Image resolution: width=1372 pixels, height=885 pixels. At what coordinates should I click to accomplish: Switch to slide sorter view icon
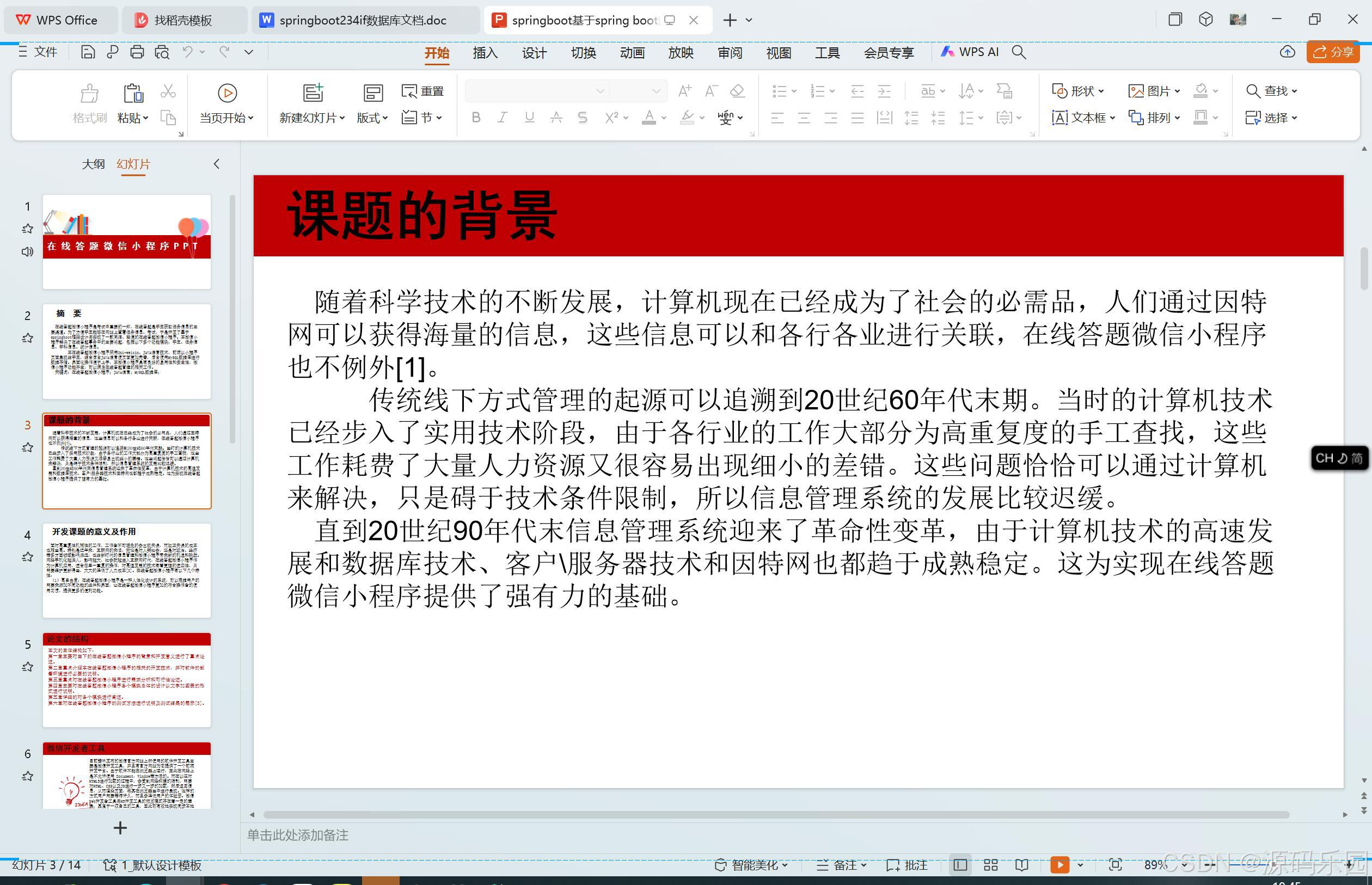point(990,865)
